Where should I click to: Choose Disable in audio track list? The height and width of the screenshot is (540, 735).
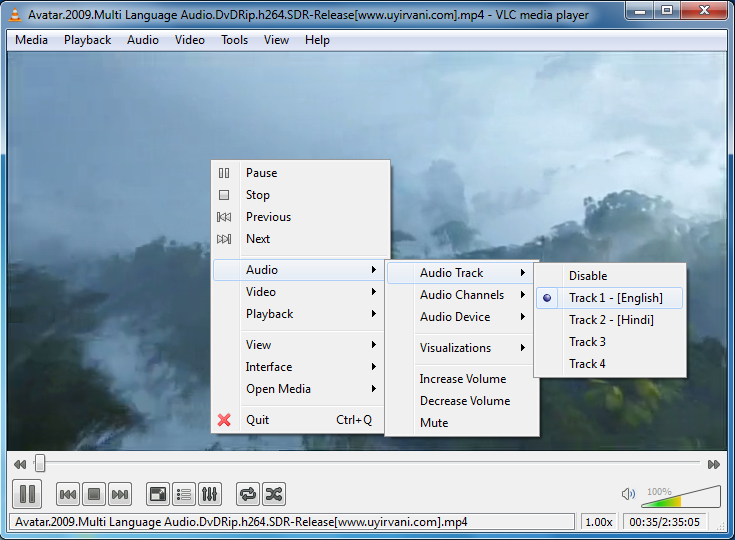[609, 276]
